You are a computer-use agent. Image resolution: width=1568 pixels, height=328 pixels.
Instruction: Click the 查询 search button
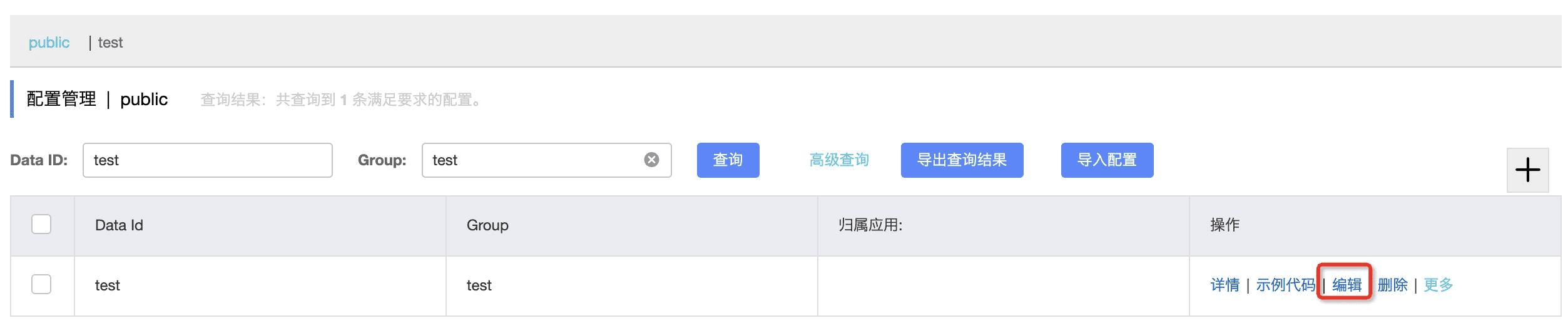pyautogui.click(x=728, y=160)
